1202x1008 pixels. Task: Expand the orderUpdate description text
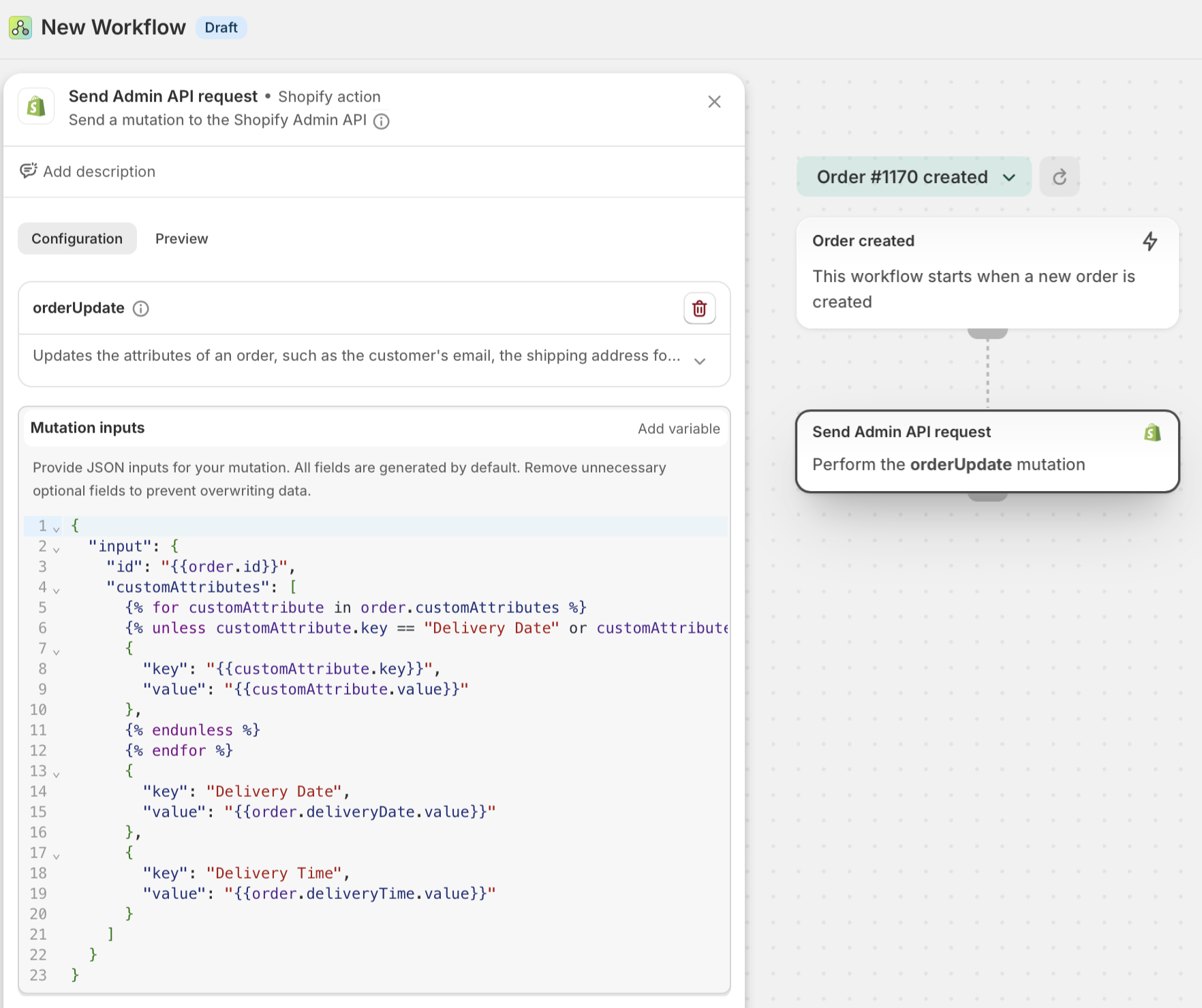coord(700,361)
